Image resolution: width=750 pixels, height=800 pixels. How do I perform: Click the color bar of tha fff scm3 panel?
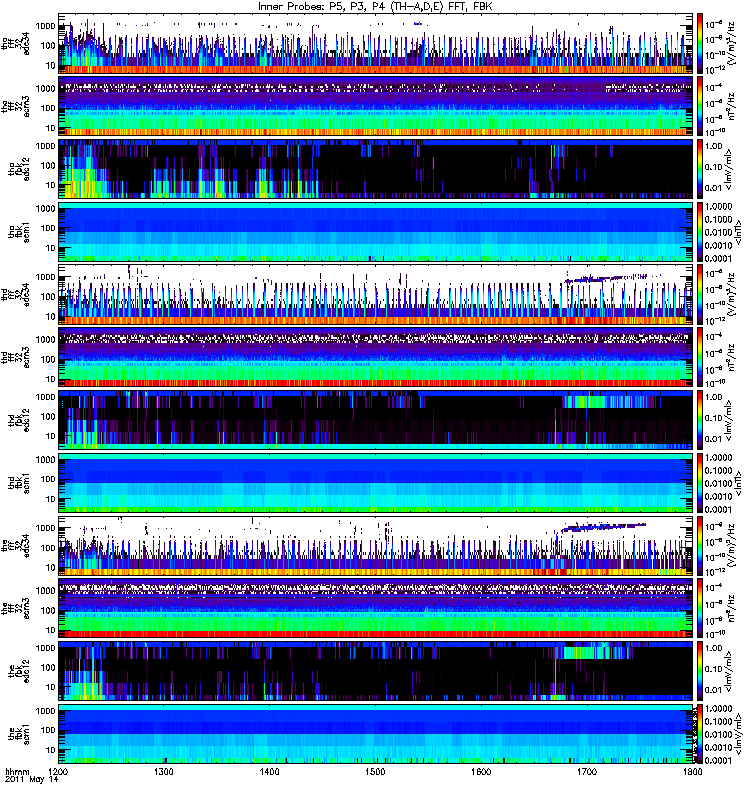tap(700, 106)
